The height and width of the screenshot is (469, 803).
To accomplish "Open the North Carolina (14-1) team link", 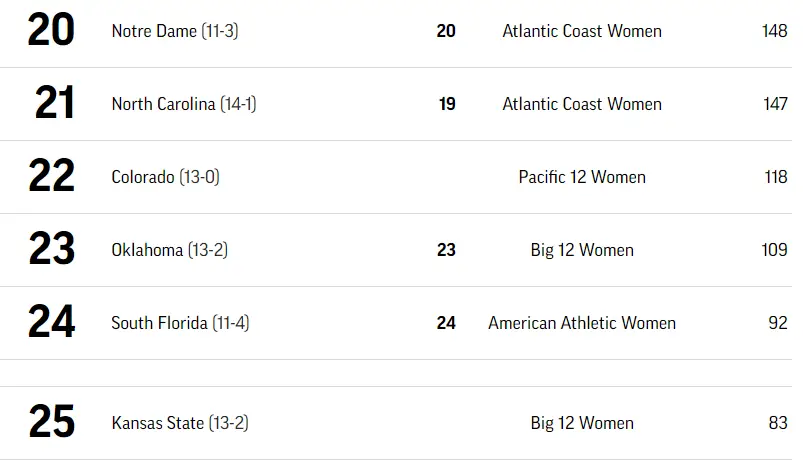I will point(184,104).
